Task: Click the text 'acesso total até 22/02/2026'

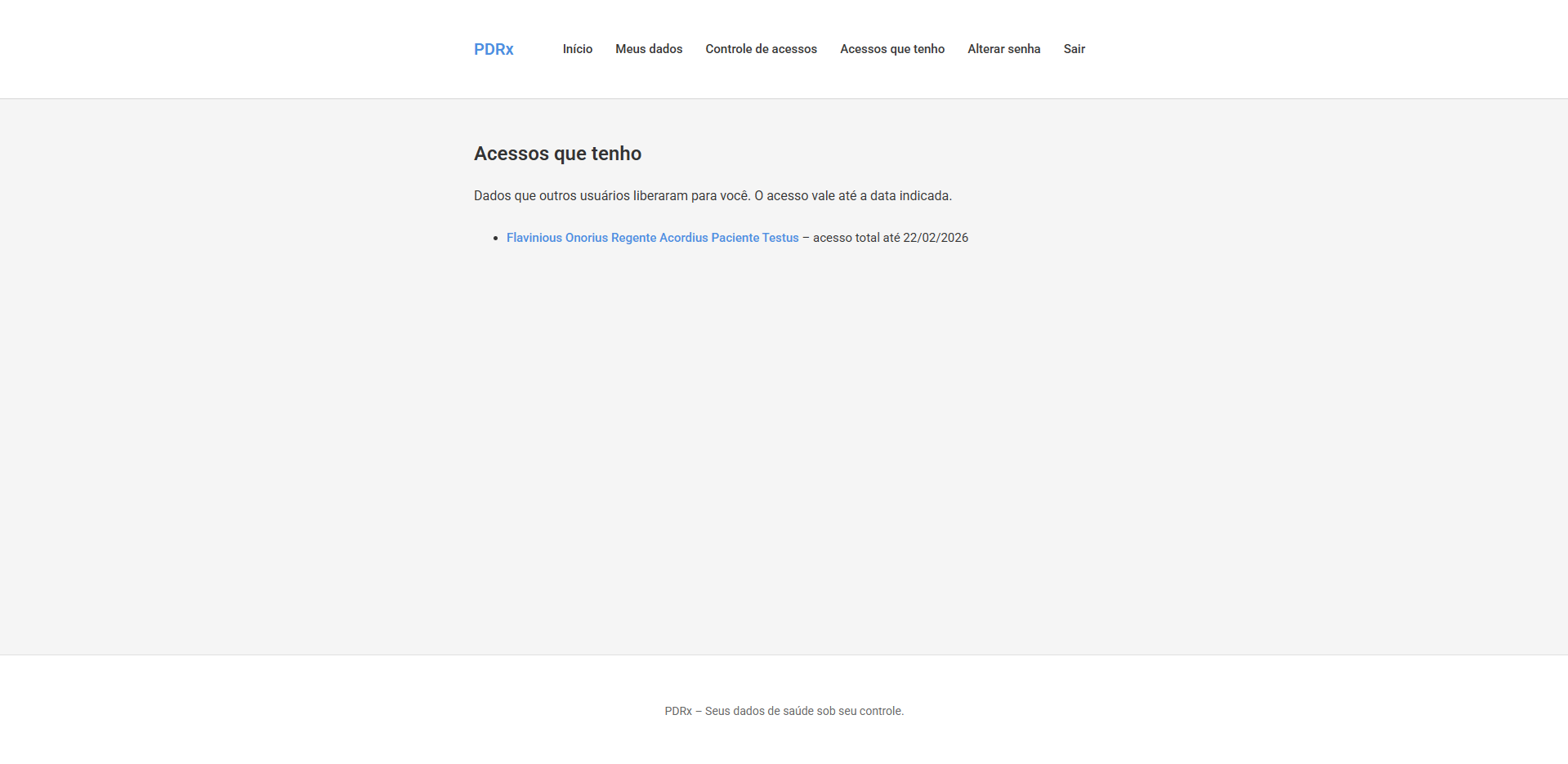Action: pos(891,238)
